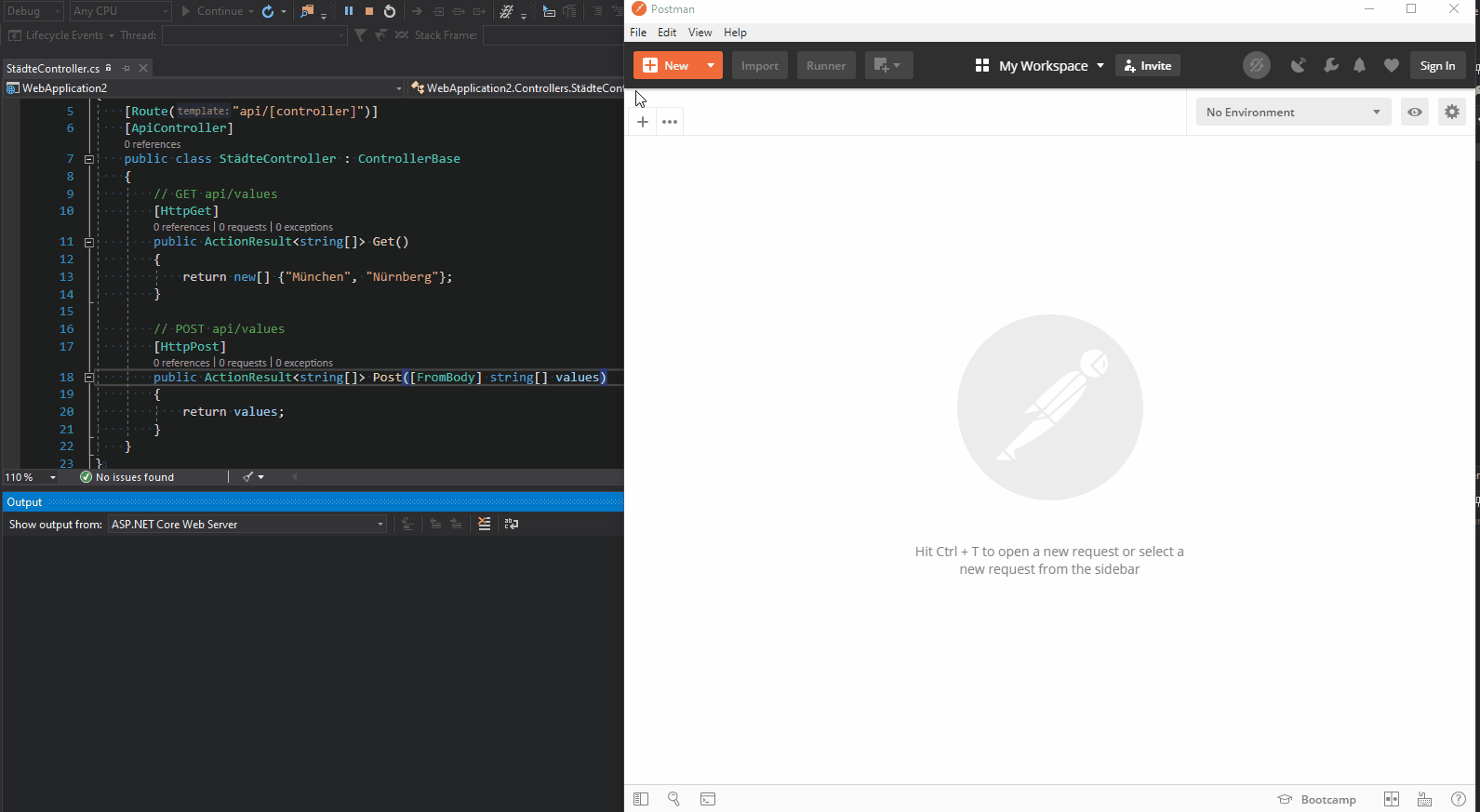Click Invite to workspace button
This screenshot has width=1480, height=812.
(x=1148, y=65)
